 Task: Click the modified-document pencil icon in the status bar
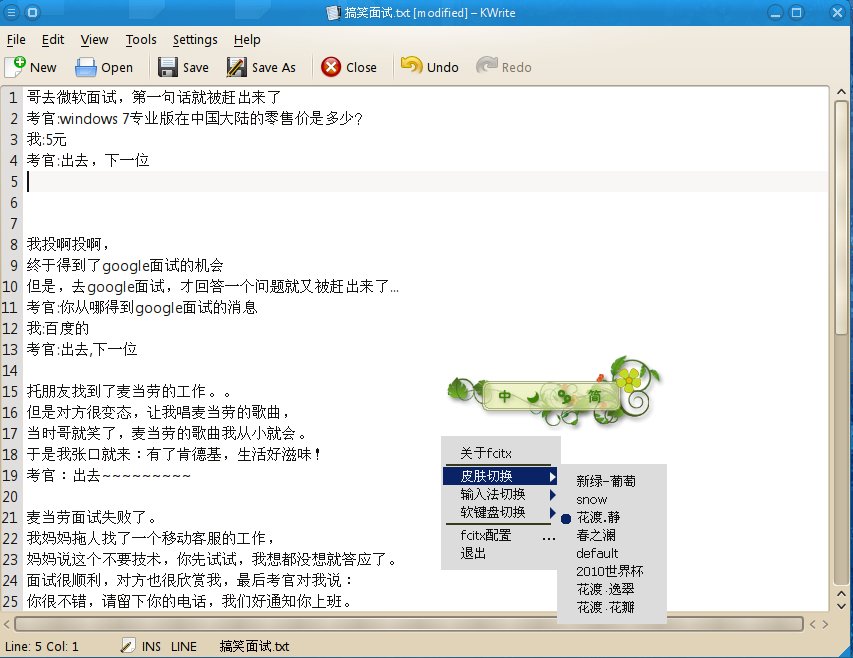(127, 645)
